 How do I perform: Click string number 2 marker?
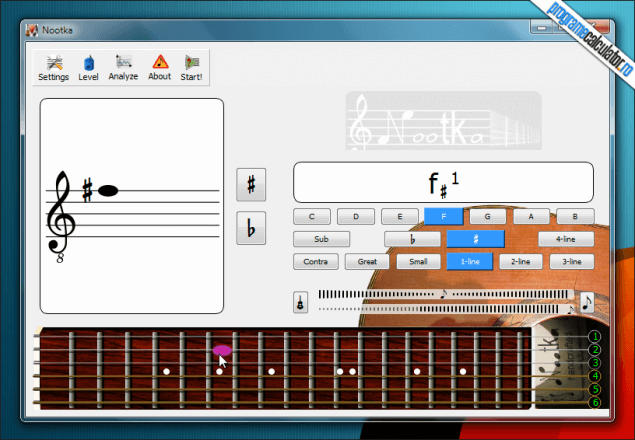(595, 350)
